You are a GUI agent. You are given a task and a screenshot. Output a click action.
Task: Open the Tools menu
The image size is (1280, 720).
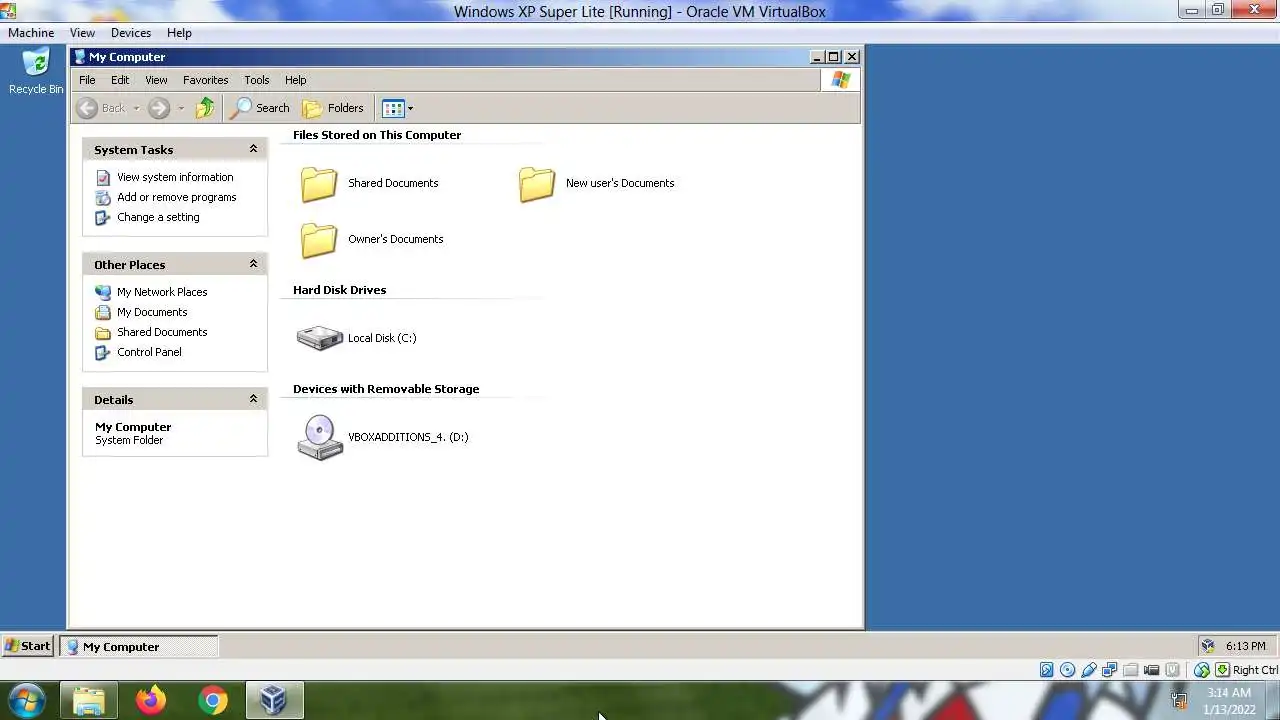tap(257, 80)
